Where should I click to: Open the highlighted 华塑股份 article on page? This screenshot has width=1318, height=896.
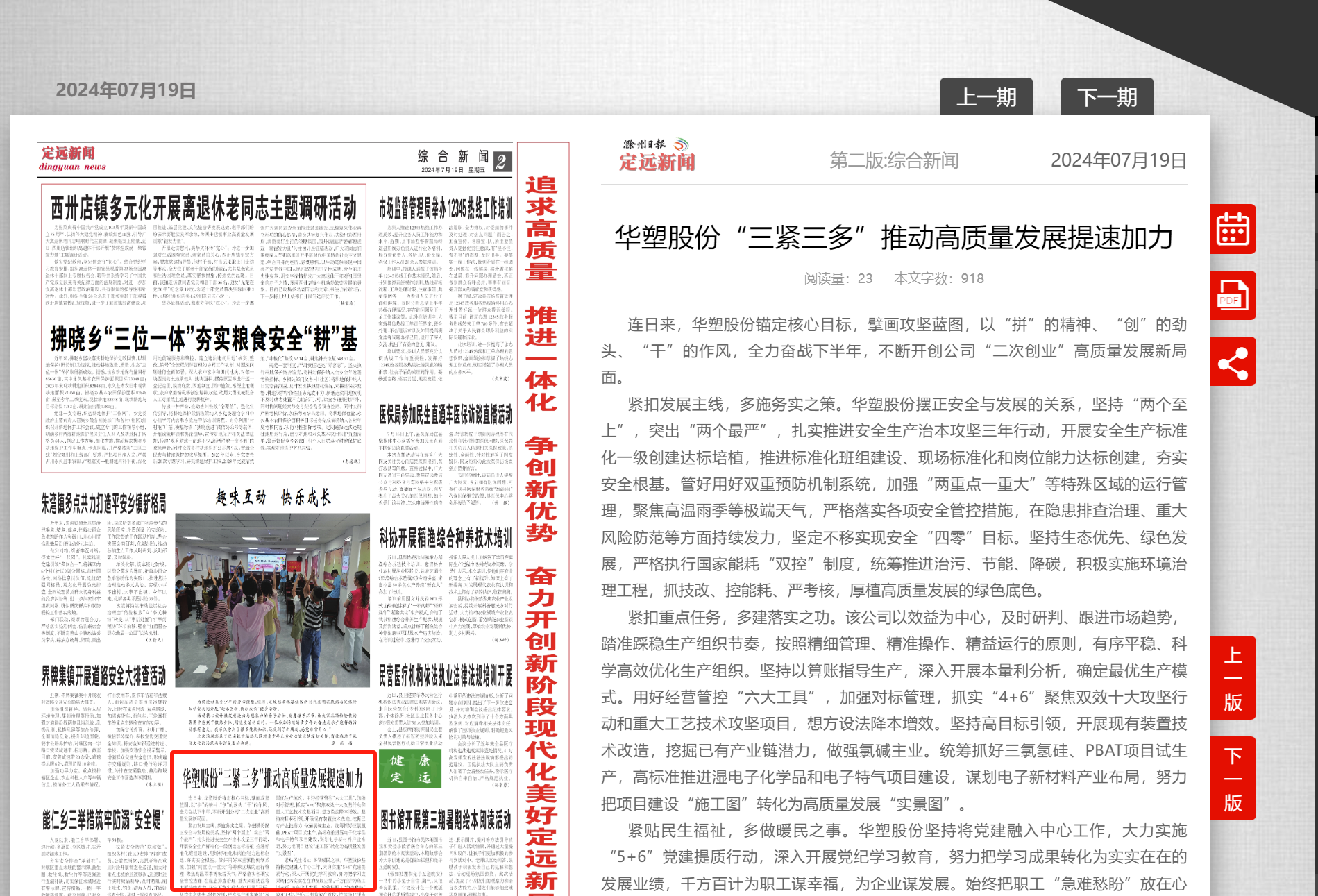click(x=273, y=778)
